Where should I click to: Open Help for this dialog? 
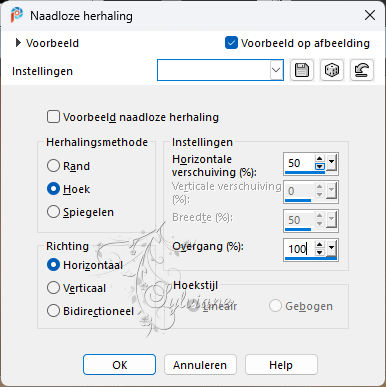pyautogui.click(x=281, y=365)
